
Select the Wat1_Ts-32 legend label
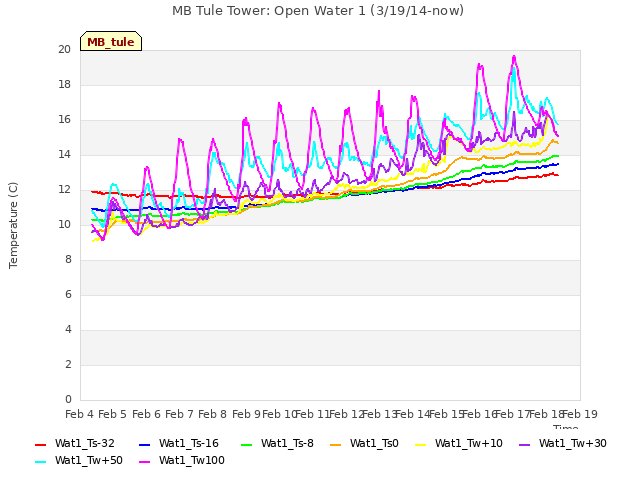84,444
